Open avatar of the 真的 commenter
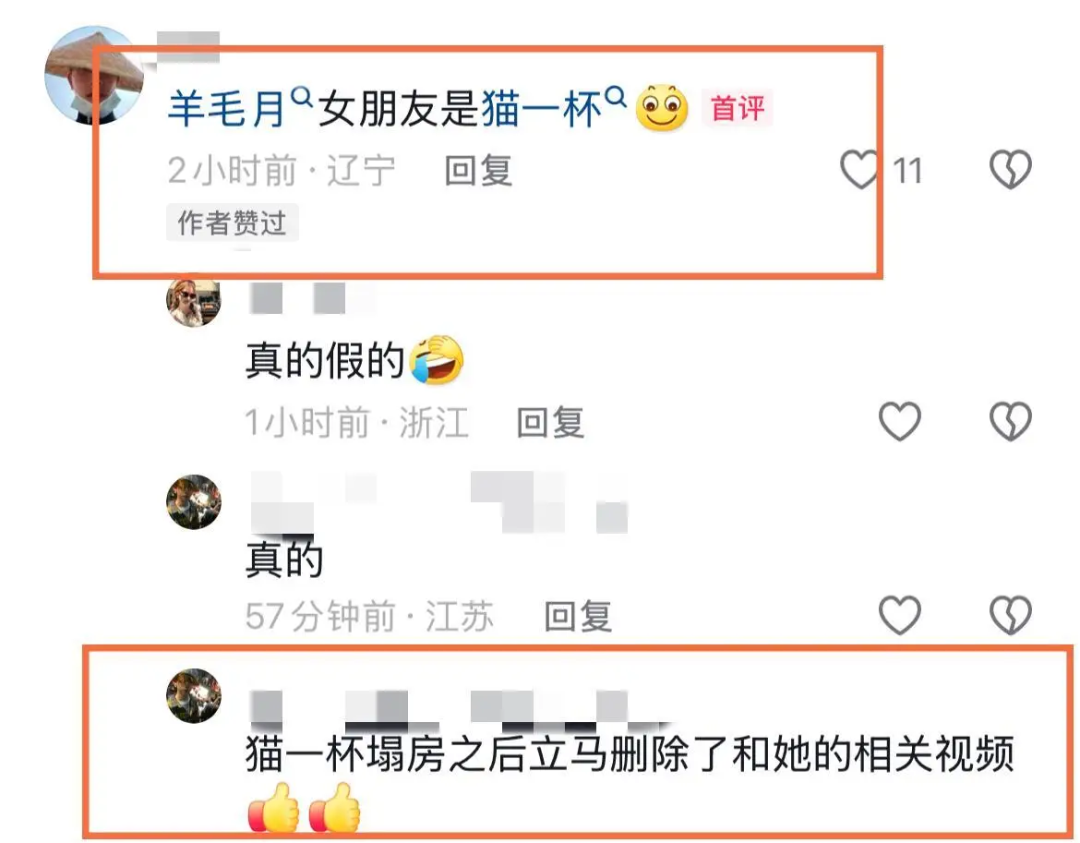This screenshot has width=1080, height=843. click(194, 502)
